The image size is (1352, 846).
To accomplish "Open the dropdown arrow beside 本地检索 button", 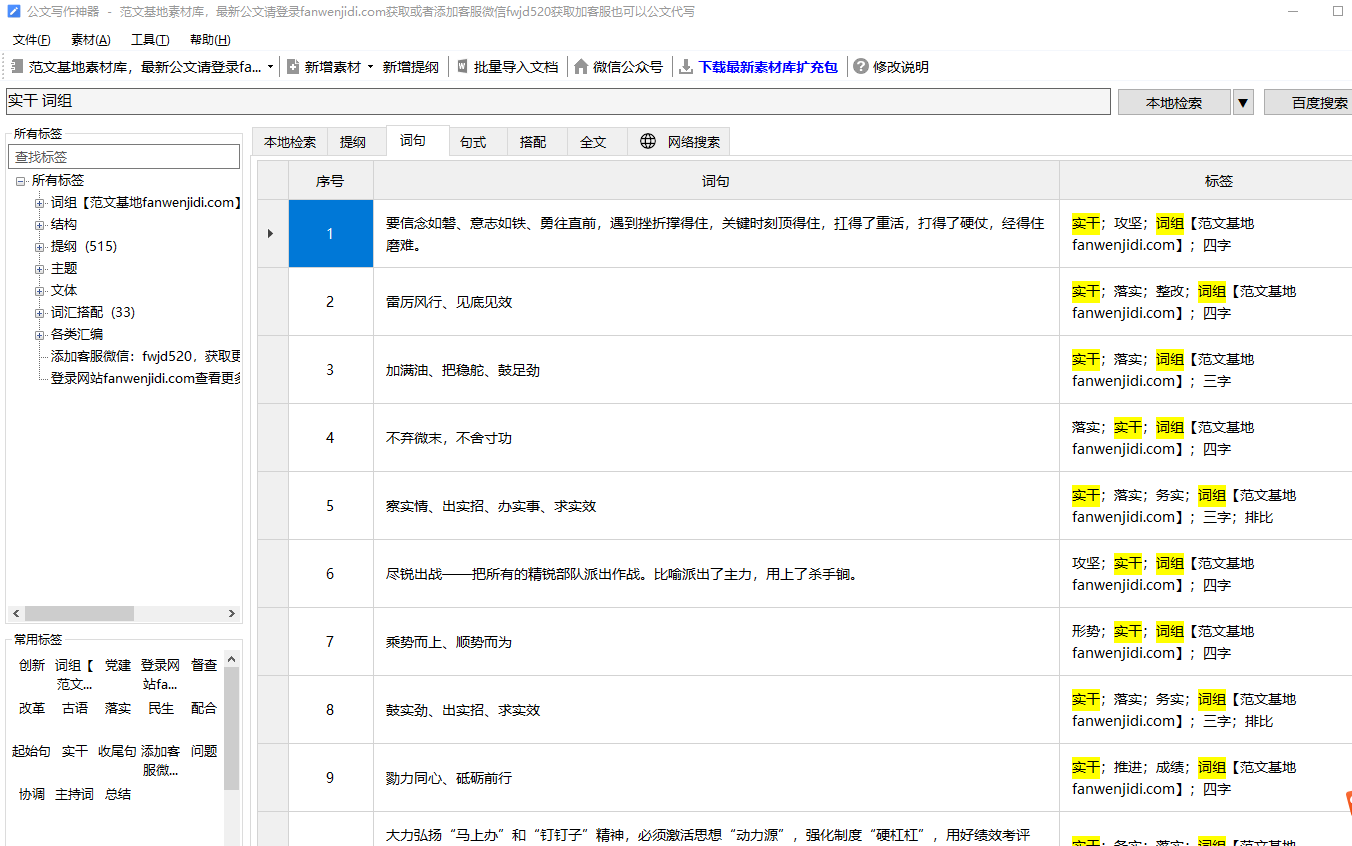I will (1243, 102).
